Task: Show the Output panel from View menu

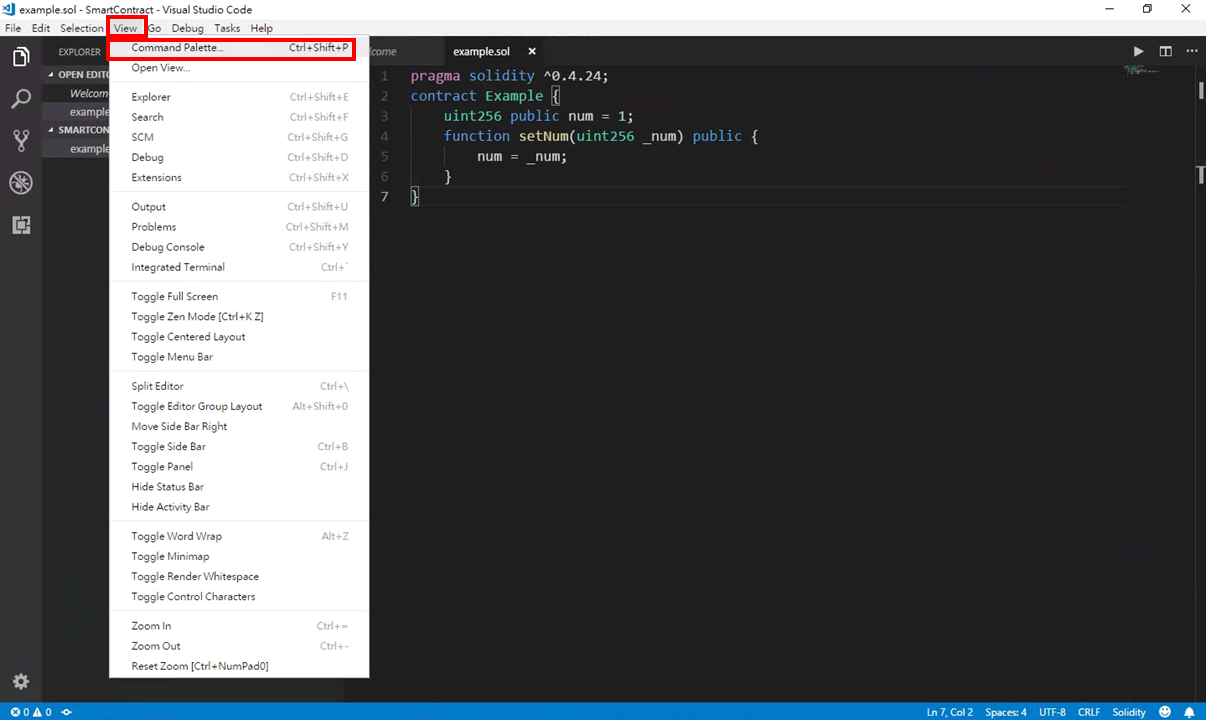Action: [239, 207]
